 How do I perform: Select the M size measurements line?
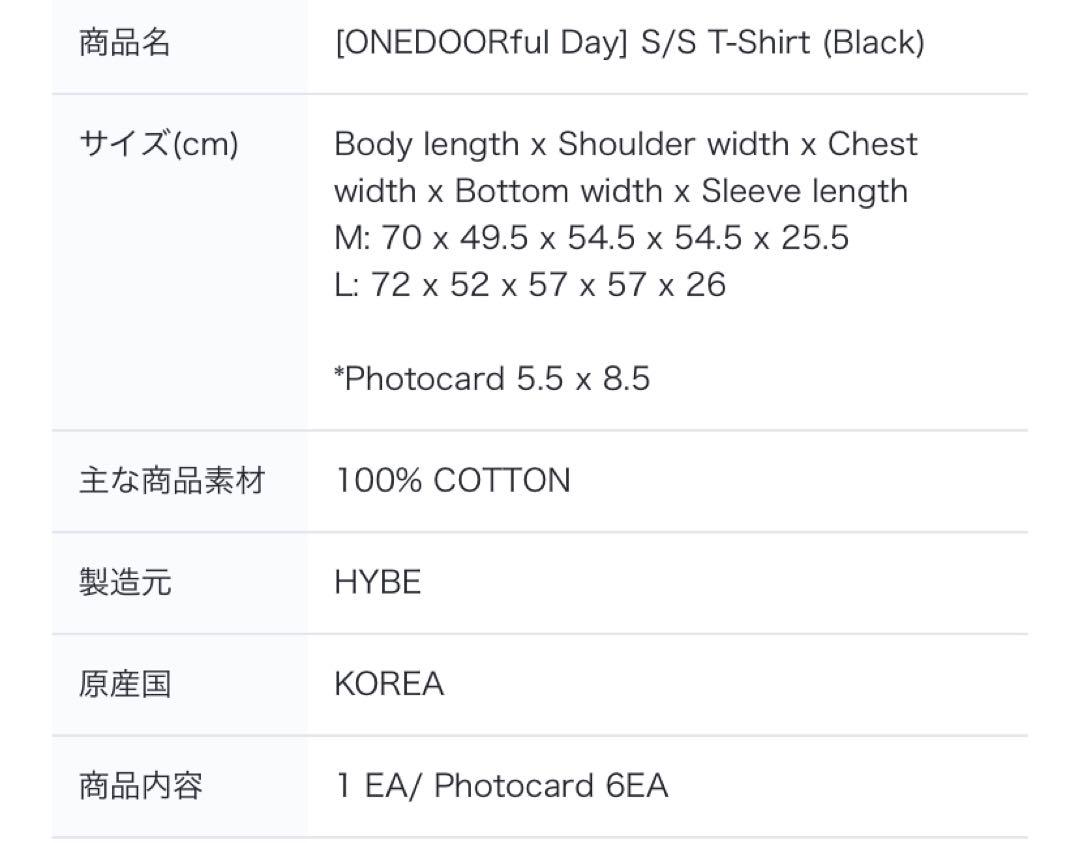click(592, 238)
